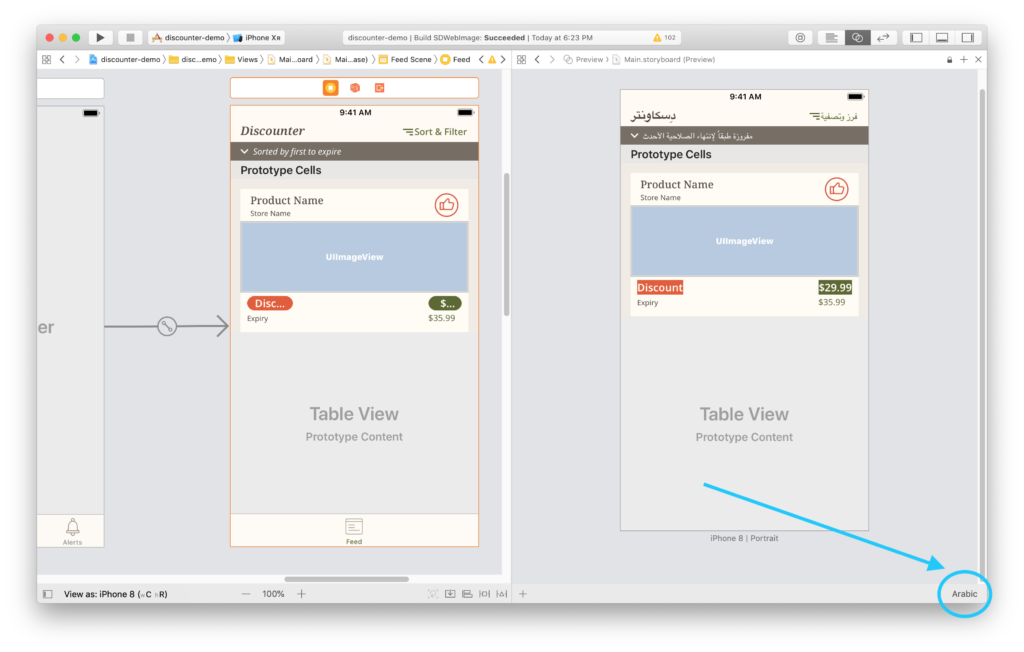Click iPhone 8 | Portrait preview label

pos(744,538)
